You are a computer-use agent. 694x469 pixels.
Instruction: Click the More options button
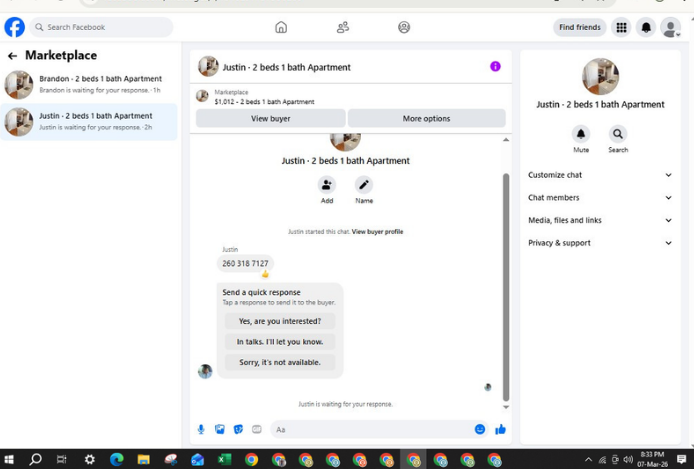426,119
